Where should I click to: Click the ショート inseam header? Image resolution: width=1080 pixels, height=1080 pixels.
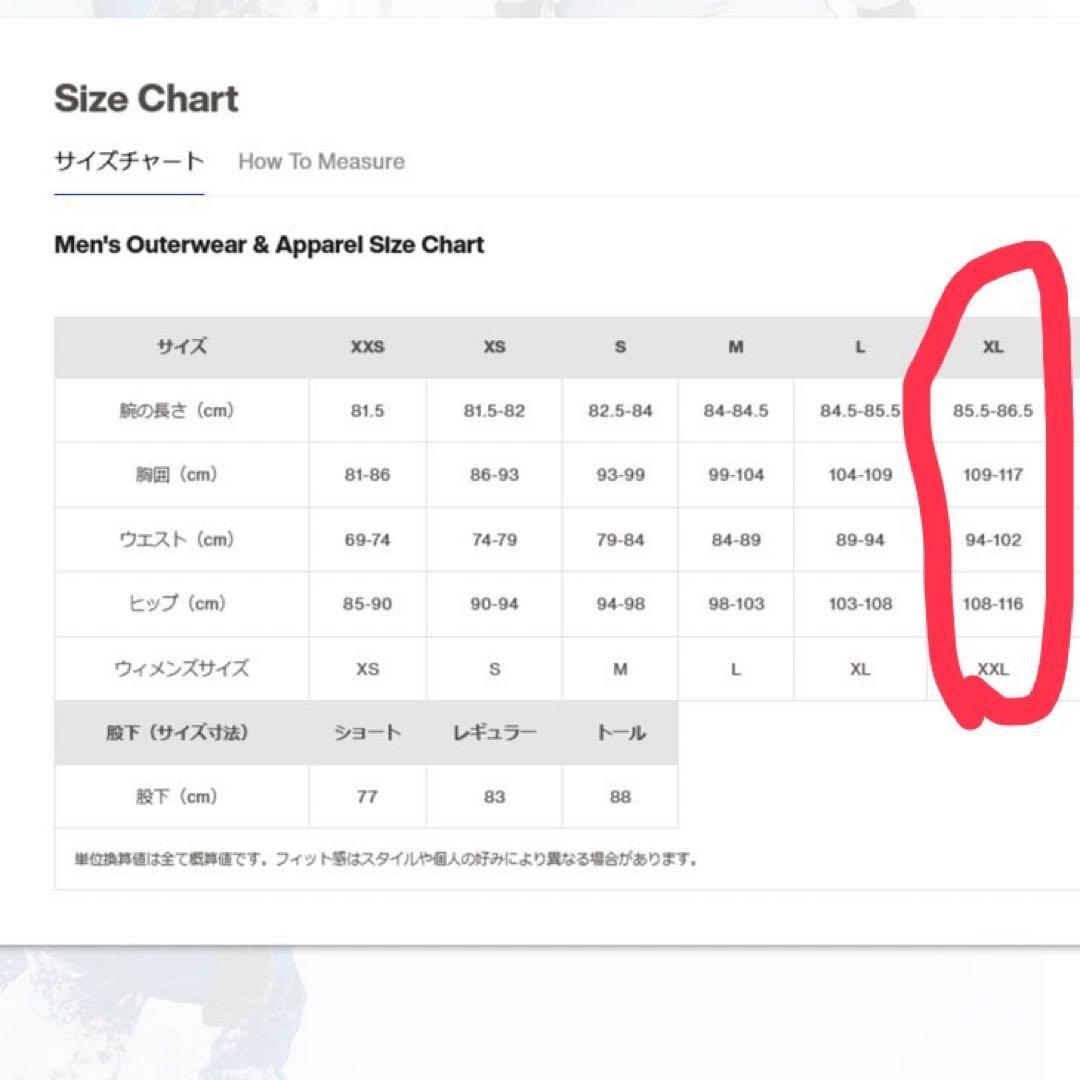pos(367,733)
